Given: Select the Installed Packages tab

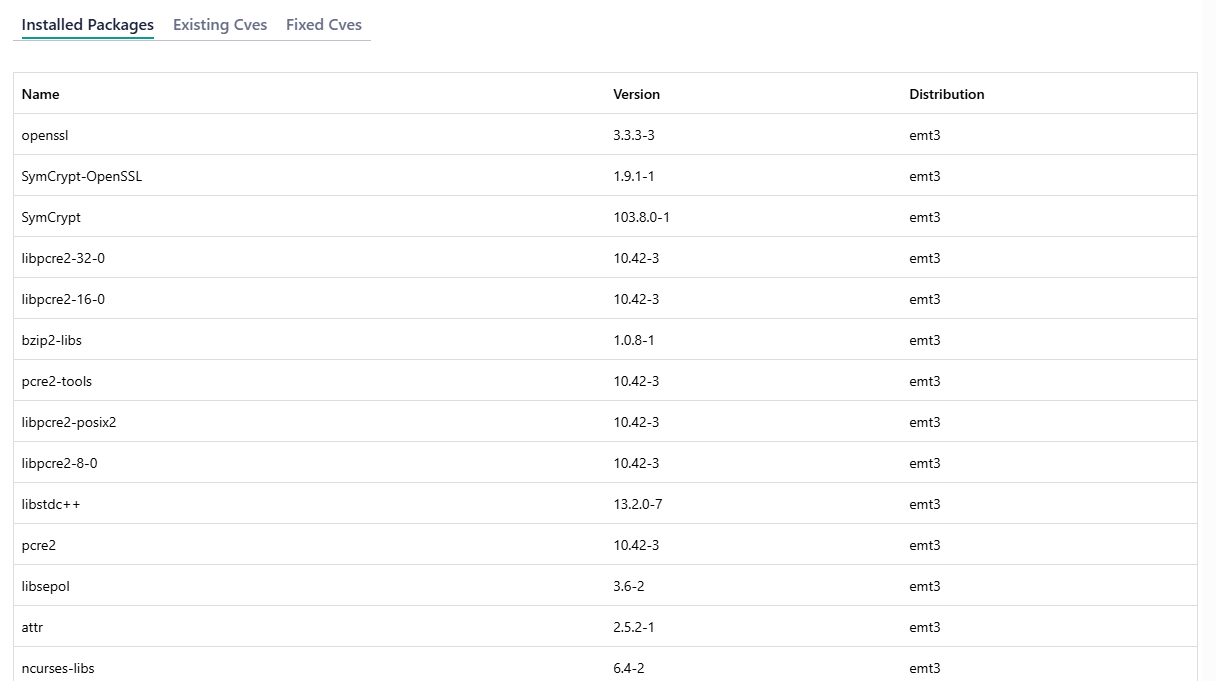Looking at the screenshot, I should point(87,24).
